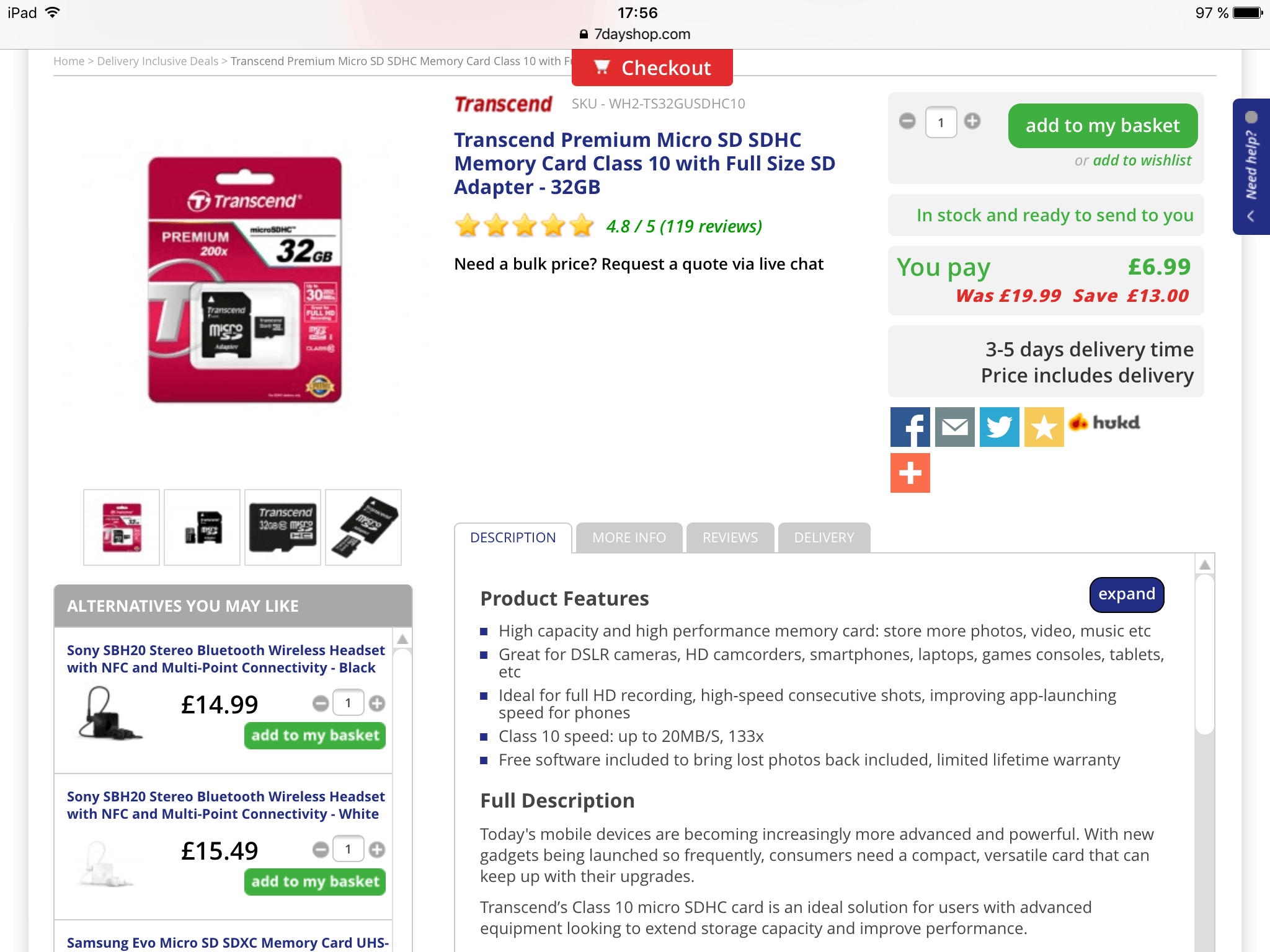Click the main quantity input field

940,122
